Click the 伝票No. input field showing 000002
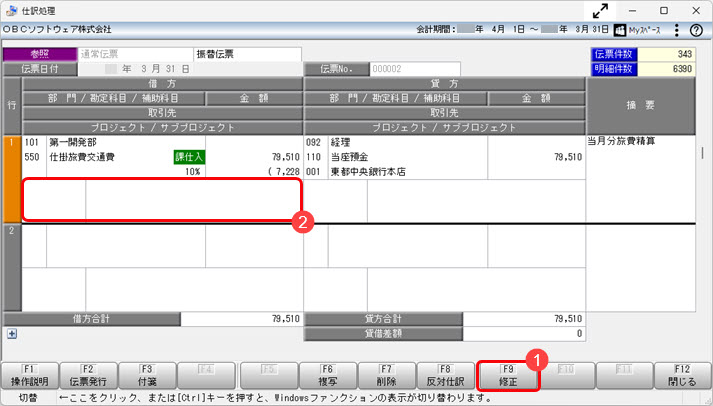The image size is (713, 406). 415,69
